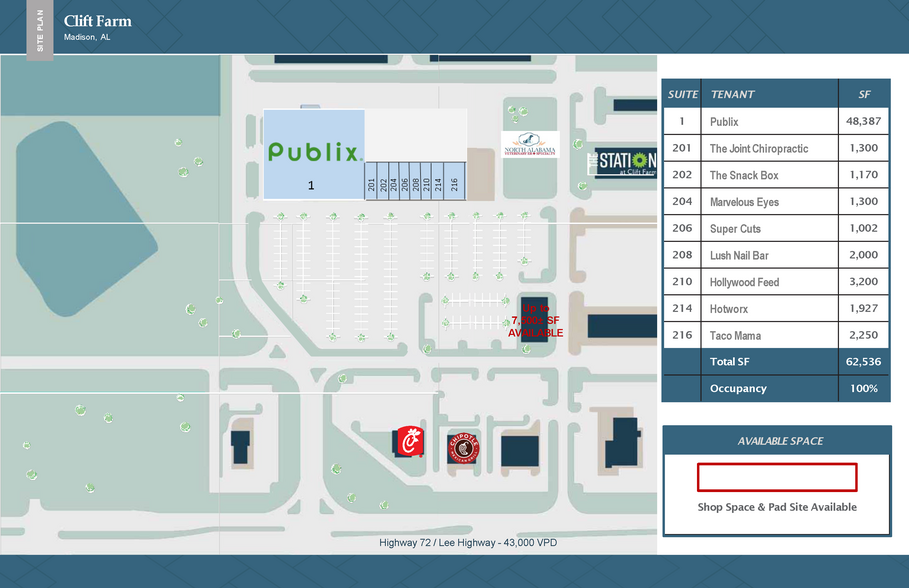Click the AVAILABLE SPACE panel header
This screenshot has width=909, height=588.
click(780, 441)
